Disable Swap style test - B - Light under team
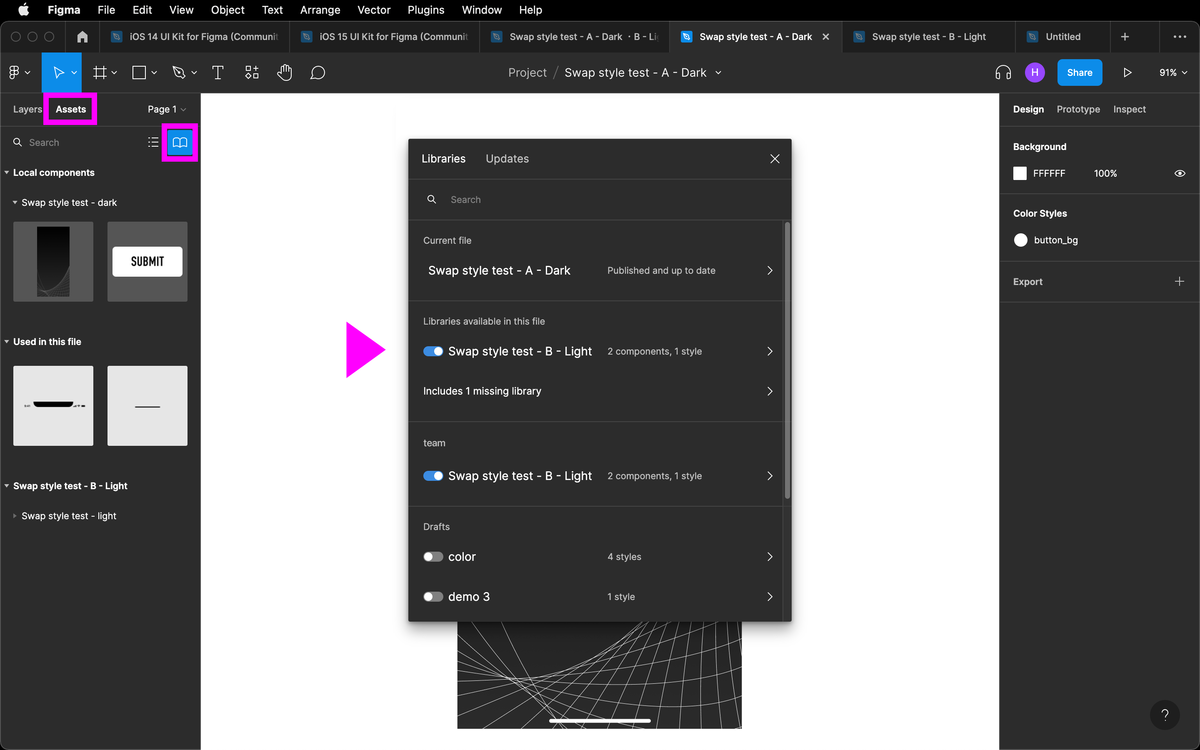Image resolution: width=1200 pixels, height=750 pixels. [433, 477]
